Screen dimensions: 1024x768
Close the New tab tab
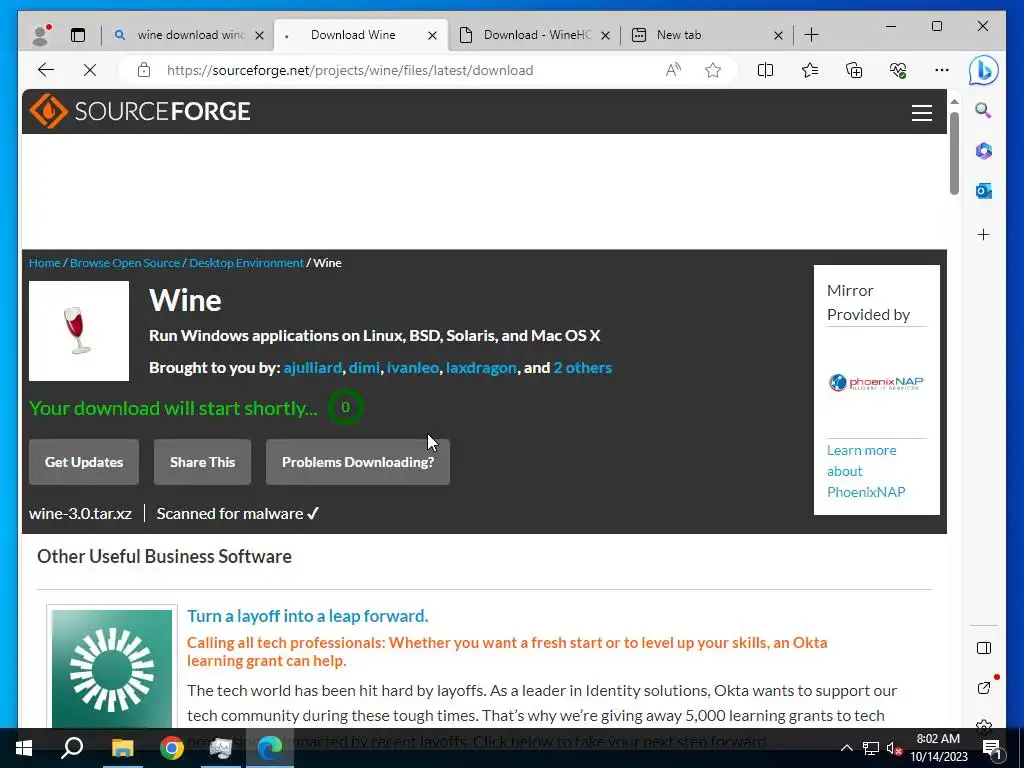(x=778, y=35)
